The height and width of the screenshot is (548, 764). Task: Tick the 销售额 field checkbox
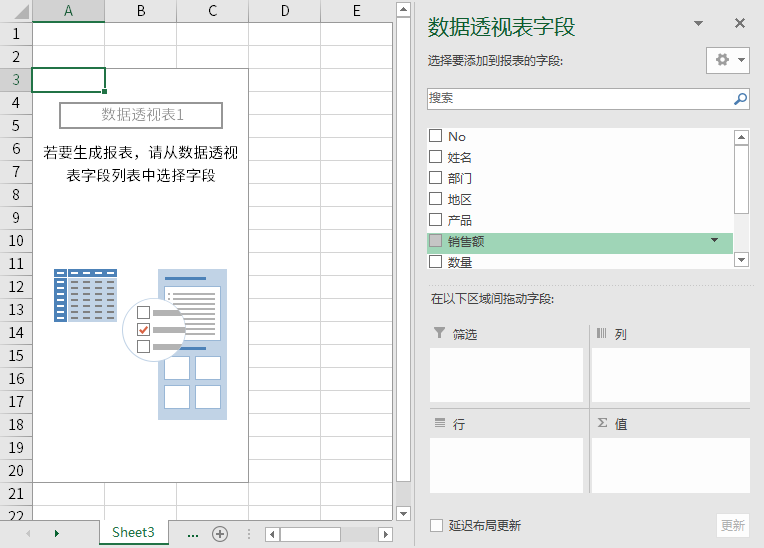point(435,241)
